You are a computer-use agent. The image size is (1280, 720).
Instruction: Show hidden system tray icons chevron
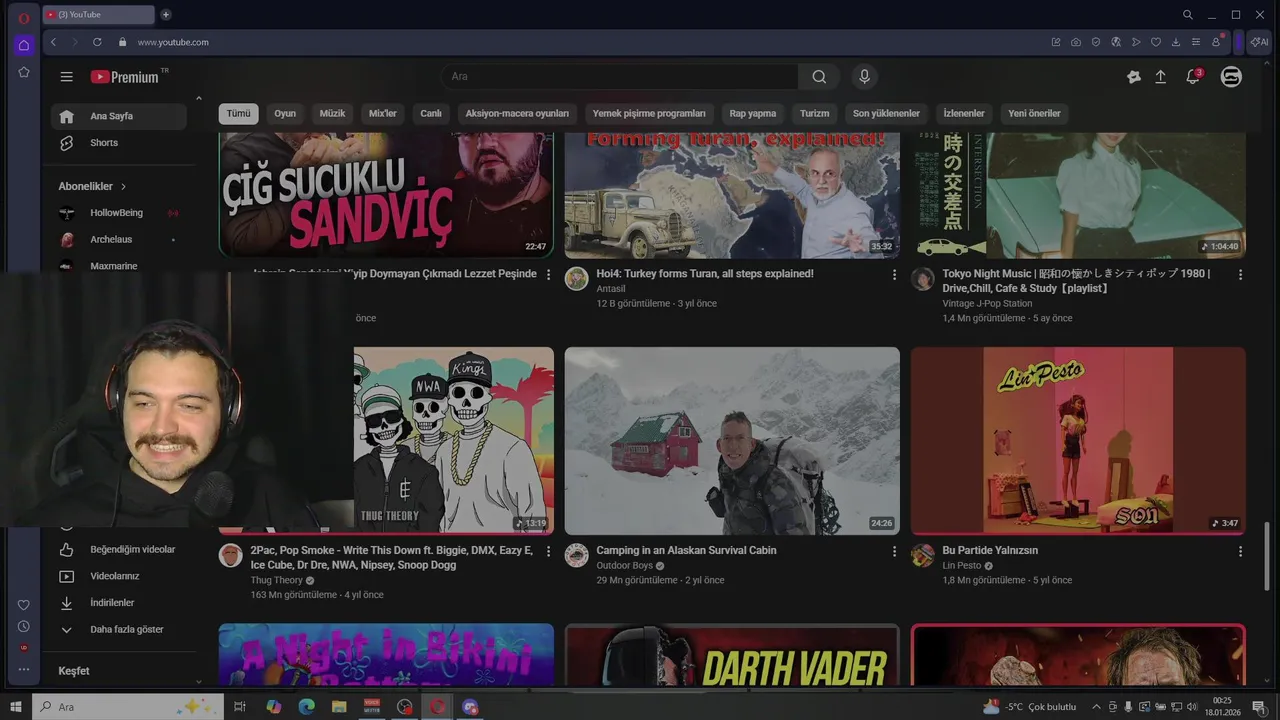point(1096,707)
